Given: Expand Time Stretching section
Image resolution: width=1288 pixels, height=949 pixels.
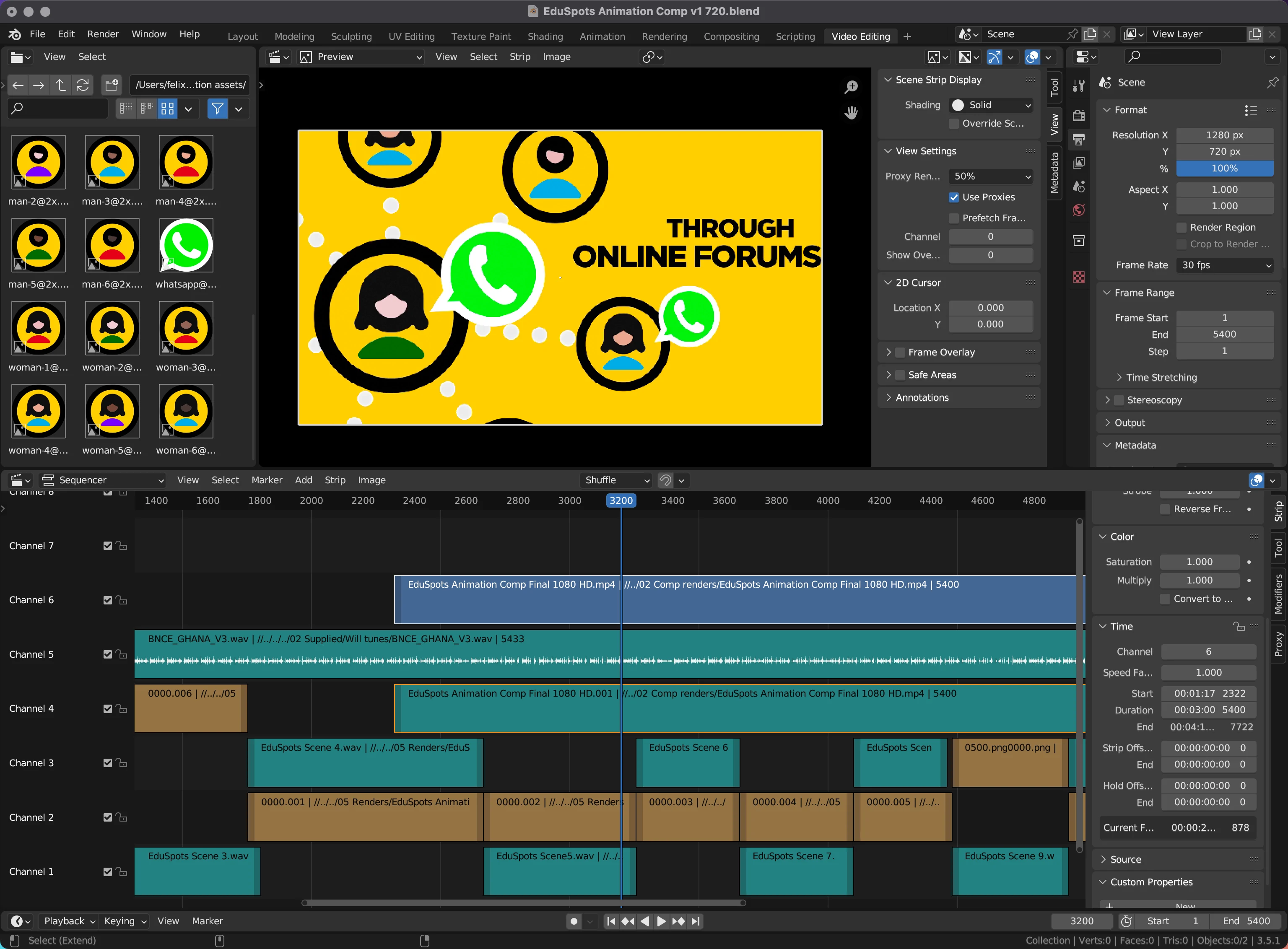Looking at the screenshot, I should point(1119,377).
